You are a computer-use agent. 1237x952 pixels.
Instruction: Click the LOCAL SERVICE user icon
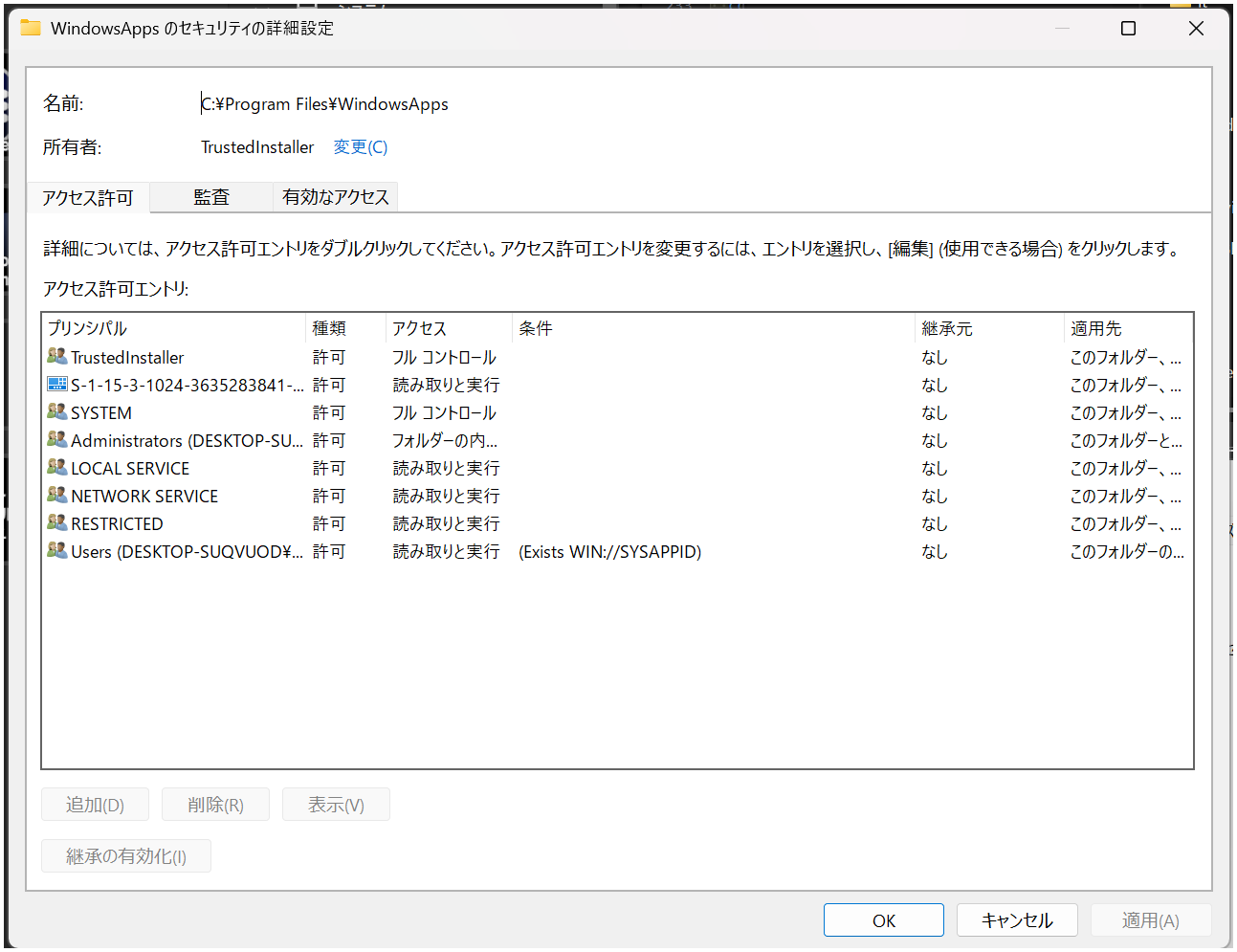[56, 468]
